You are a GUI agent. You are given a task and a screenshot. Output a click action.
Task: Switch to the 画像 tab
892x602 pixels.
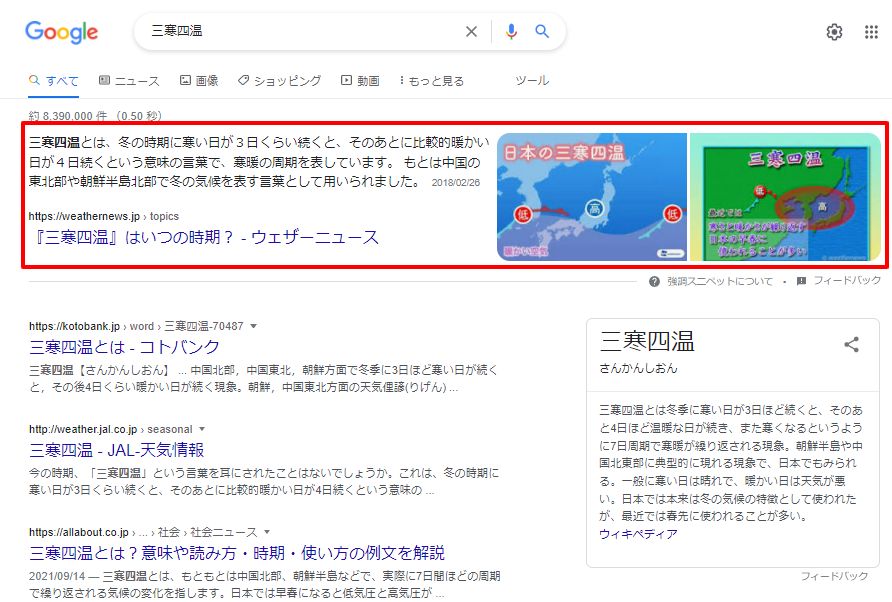pos(199,81)
